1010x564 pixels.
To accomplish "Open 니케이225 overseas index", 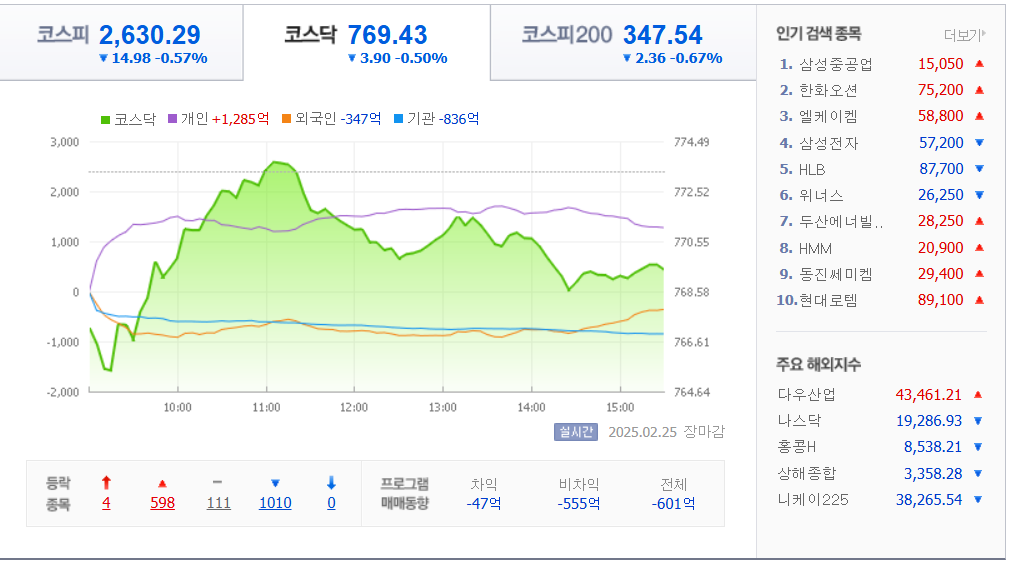I will coord(813,500).
